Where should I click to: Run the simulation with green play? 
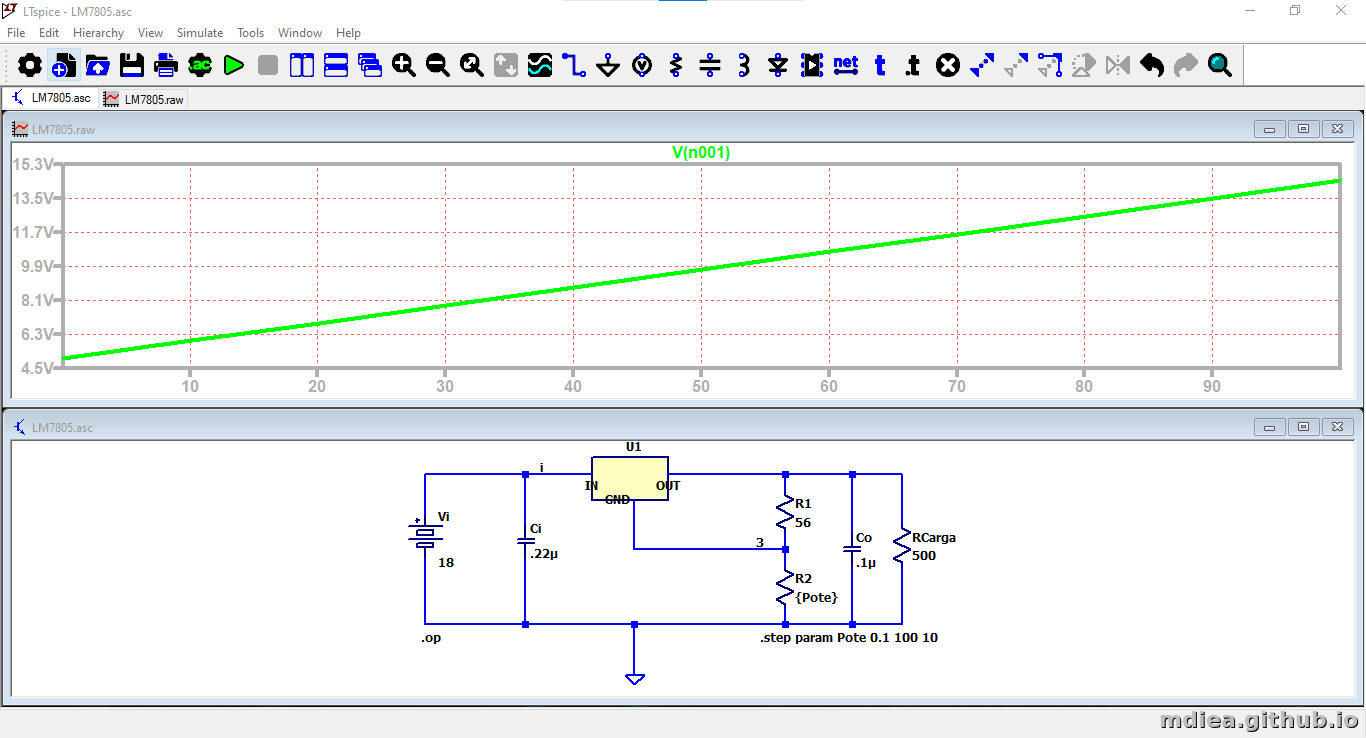coord(234,66)
